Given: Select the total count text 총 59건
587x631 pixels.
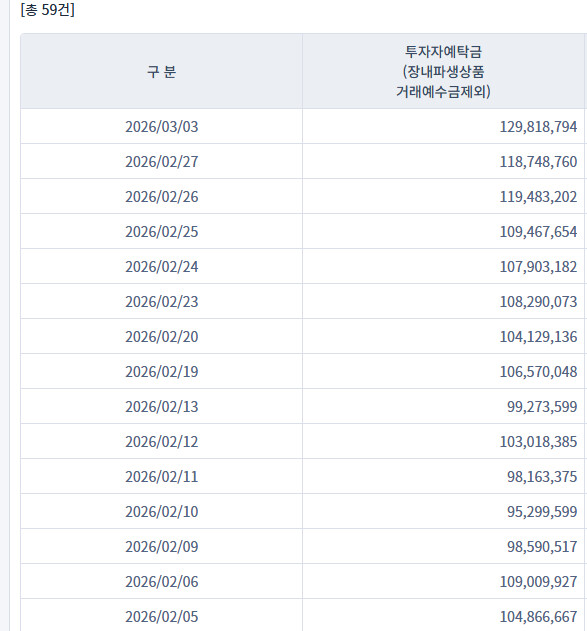Looking at the screenshot, I should coord(47,10).
